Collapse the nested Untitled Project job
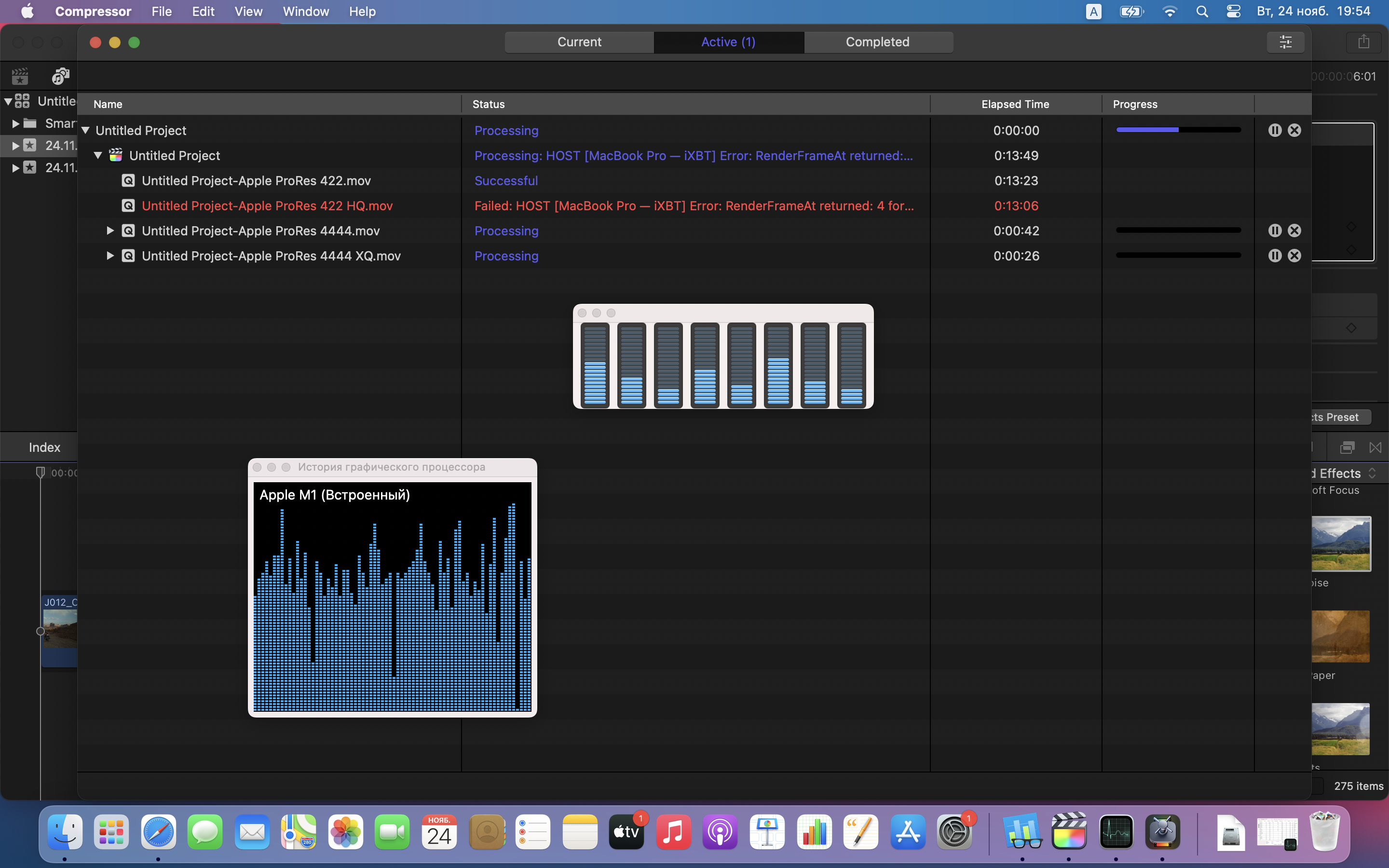1389x868 pixels. (x=98, y=156)
